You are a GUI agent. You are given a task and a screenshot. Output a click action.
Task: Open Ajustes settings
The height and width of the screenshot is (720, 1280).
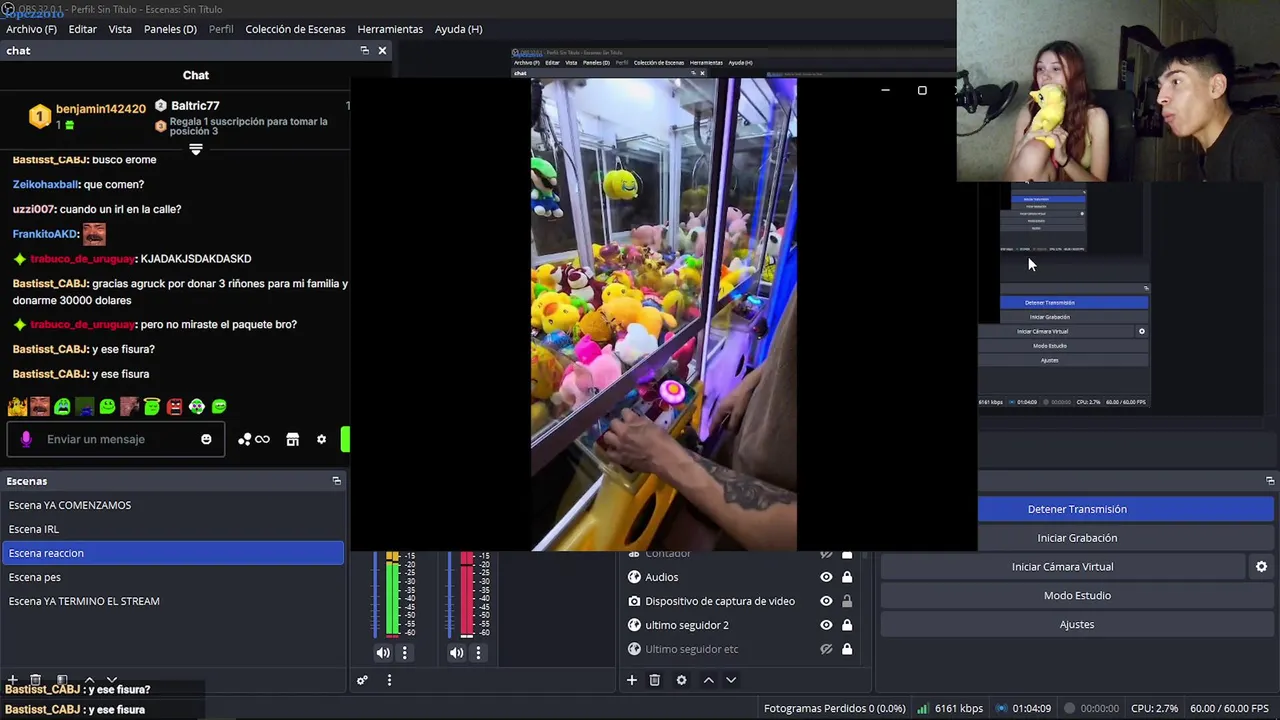click(x=1077, y=624)
